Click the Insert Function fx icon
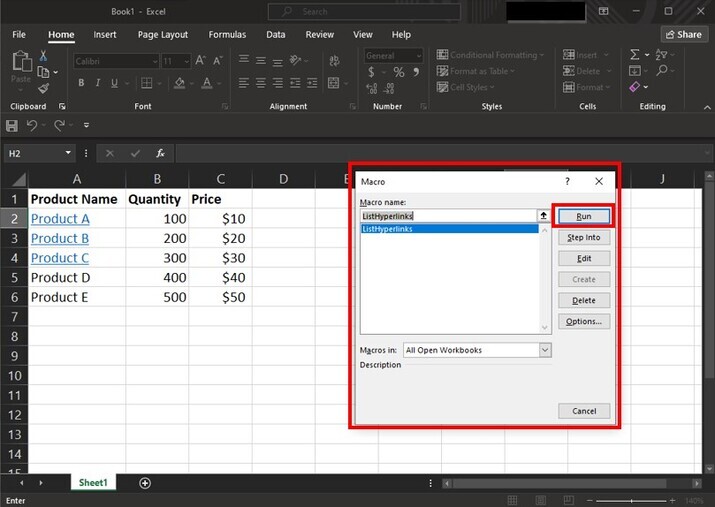715x507 pixels. point(160,153)
